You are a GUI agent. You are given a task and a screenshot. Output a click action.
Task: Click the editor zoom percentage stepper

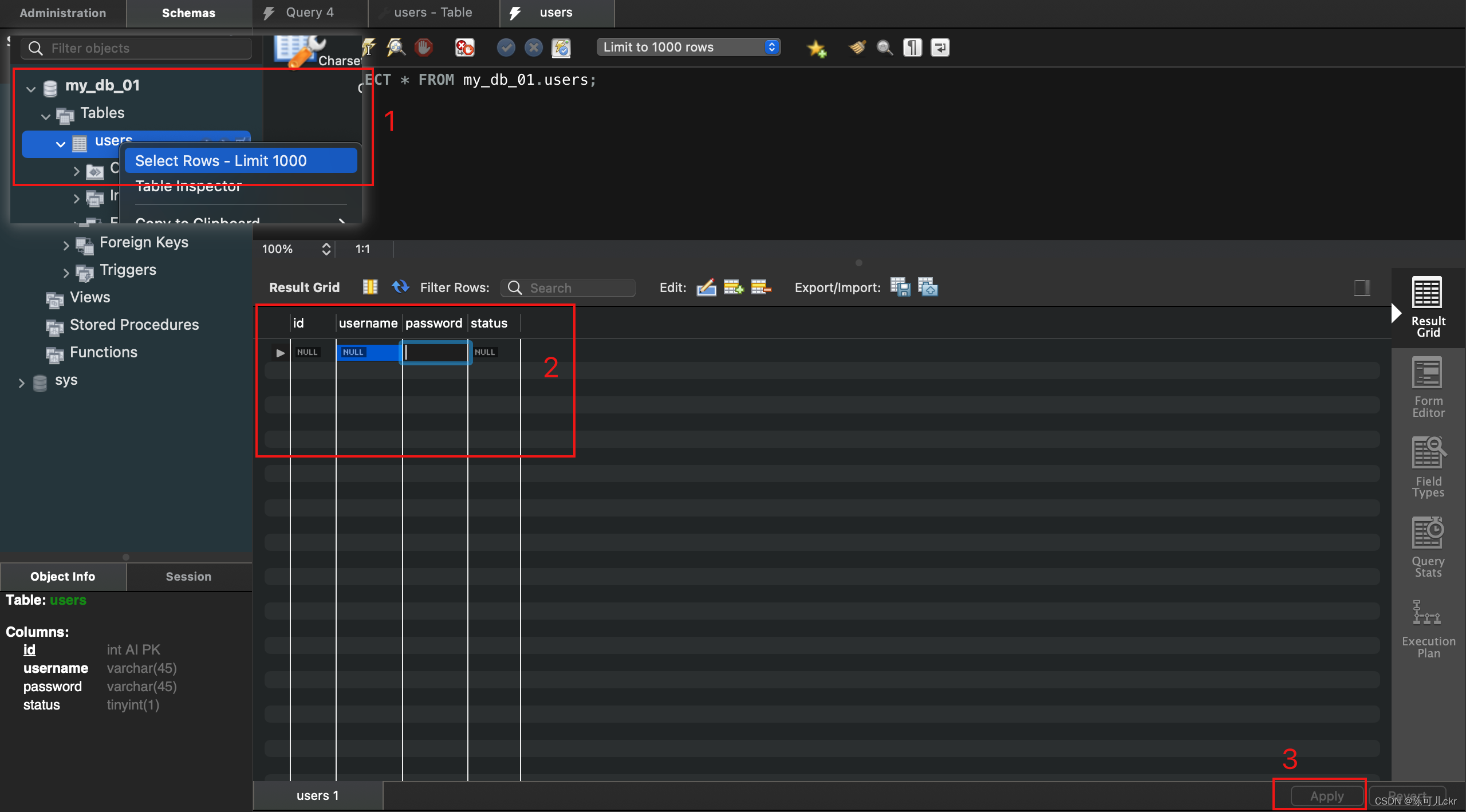click(x=326, y=249)
